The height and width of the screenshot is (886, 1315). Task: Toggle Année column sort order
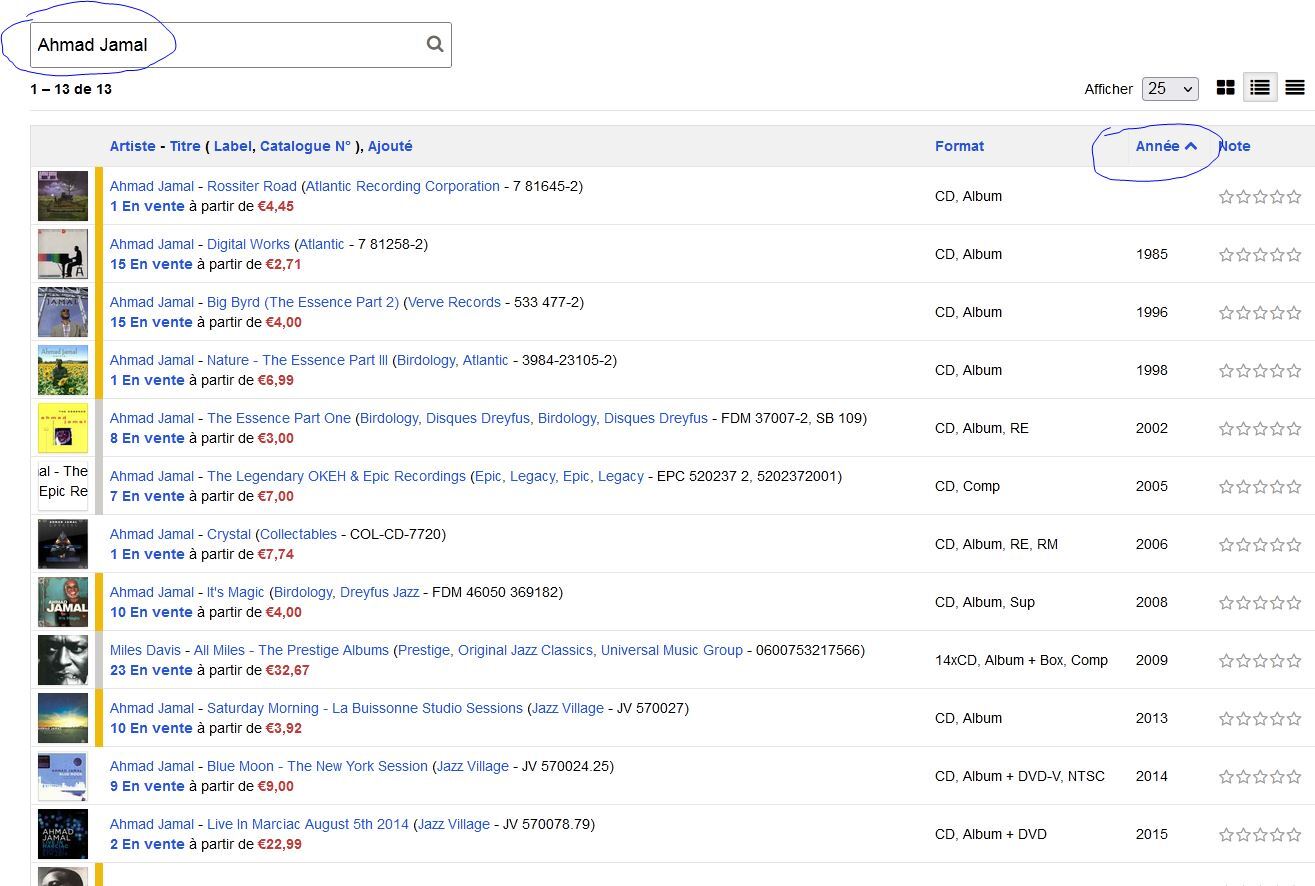click(x=1165, y=146)
